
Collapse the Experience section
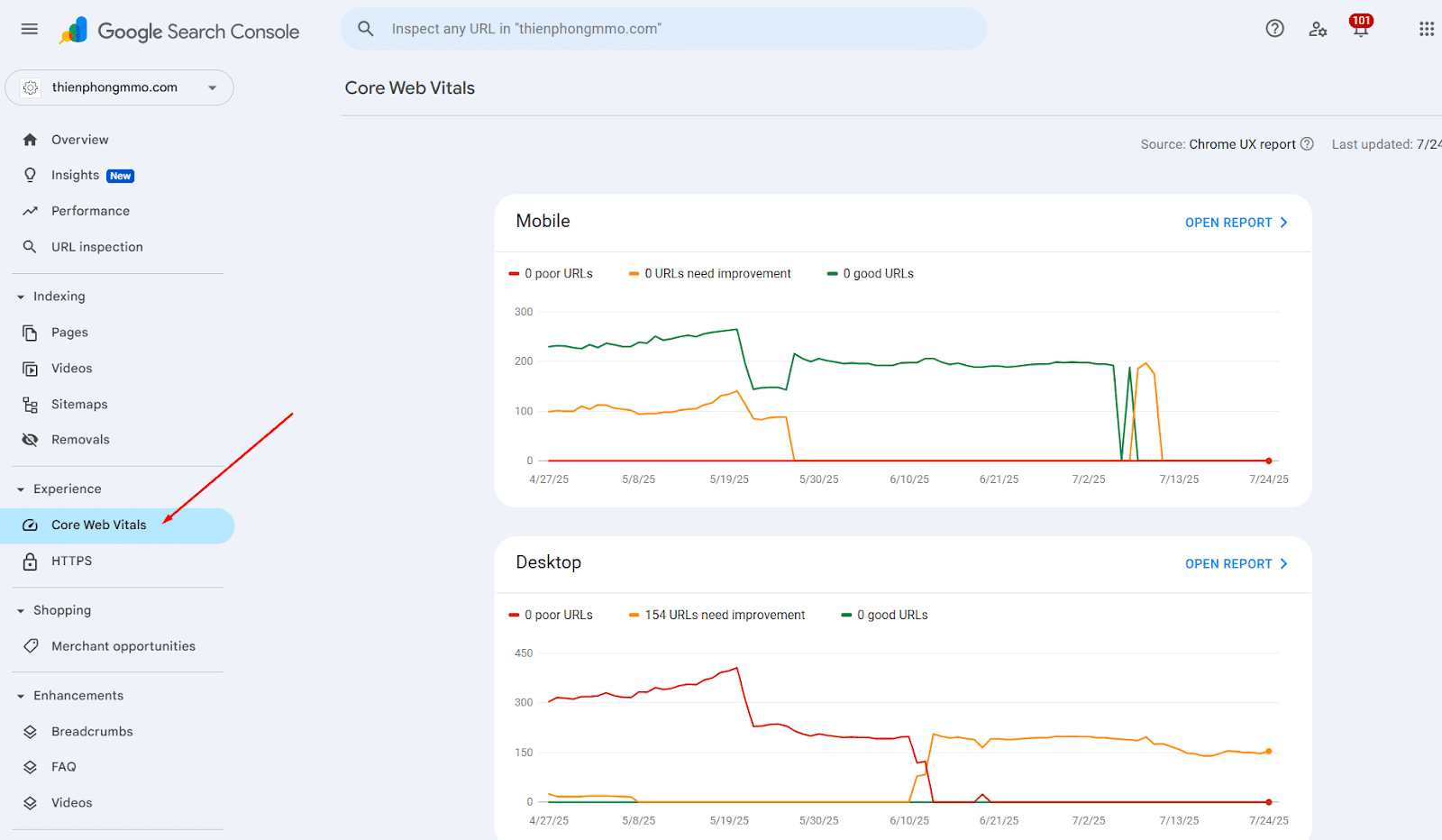21,489
